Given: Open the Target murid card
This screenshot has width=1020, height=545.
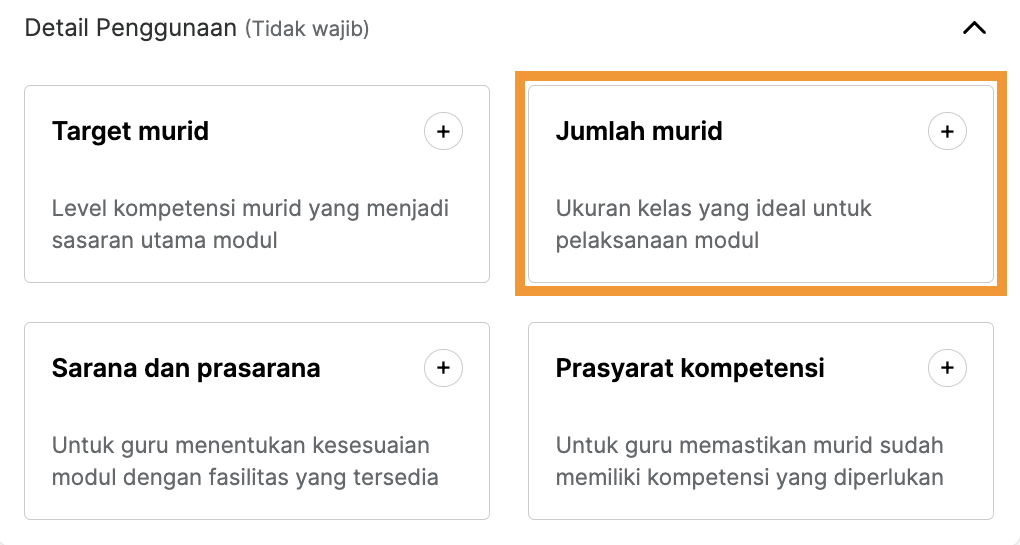Looking at the screenshot, I should [x=257, y=184].
